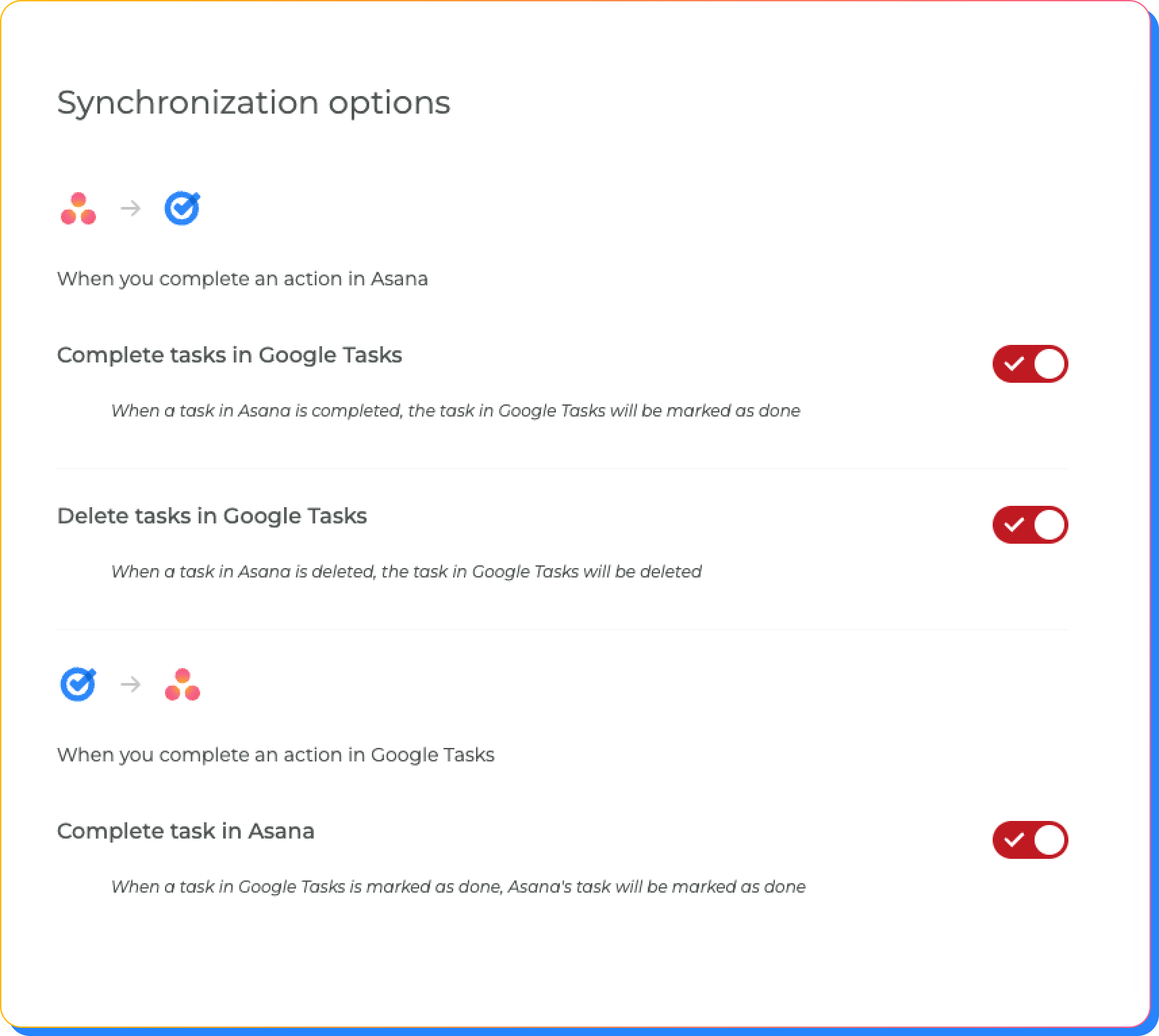The image size is (1159, 1036).
Task: Click description about Google Tasks marked as done
Action: (x=458, y=887)
